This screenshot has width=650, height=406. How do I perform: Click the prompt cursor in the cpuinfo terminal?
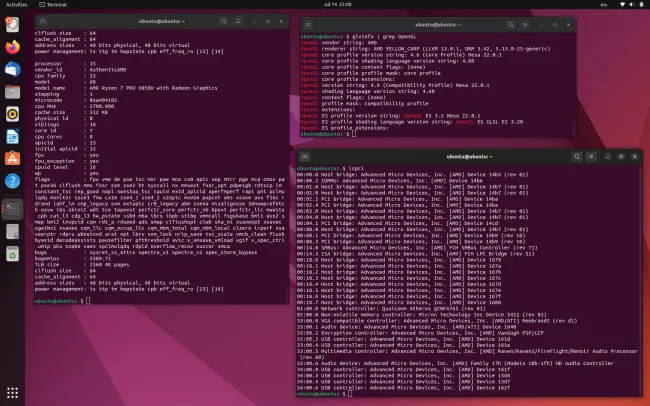[x=88, y=301]
